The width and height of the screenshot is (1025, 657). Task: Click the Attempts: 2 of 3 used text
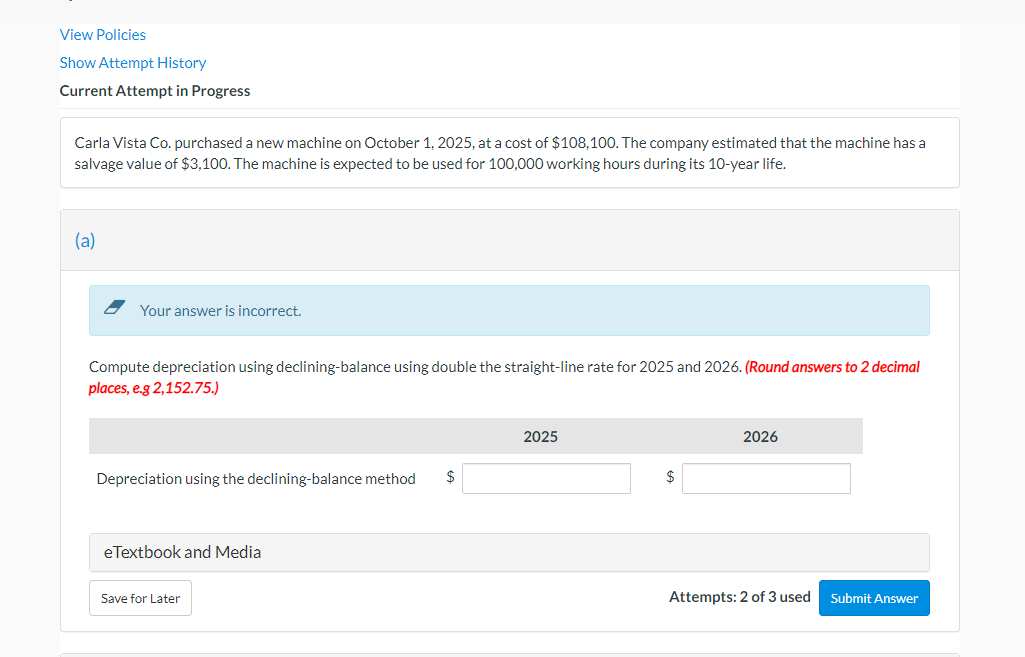[739, 596]
